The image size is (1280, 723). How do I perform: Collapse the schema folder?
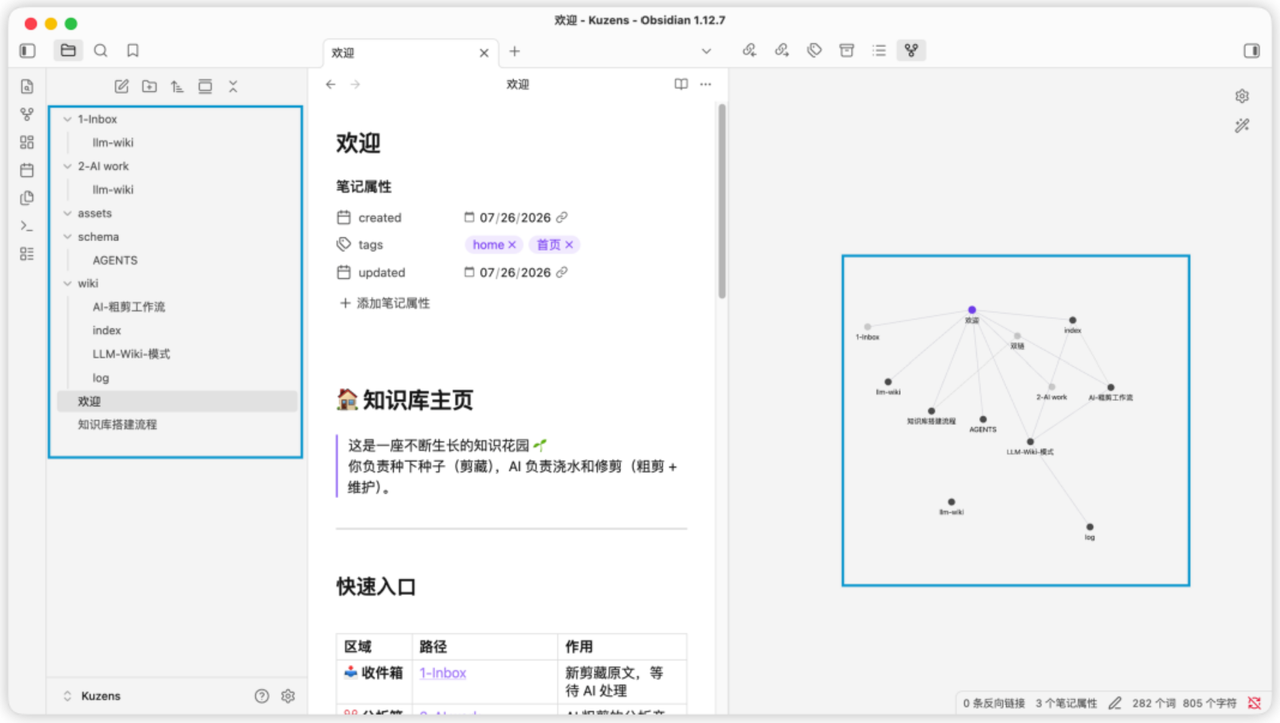coord(67,237)
